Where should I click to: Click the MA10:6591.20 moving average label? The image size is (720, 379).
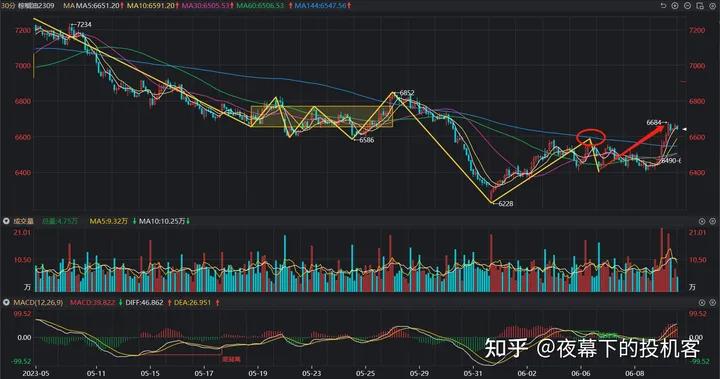click(x=151, y=6)
